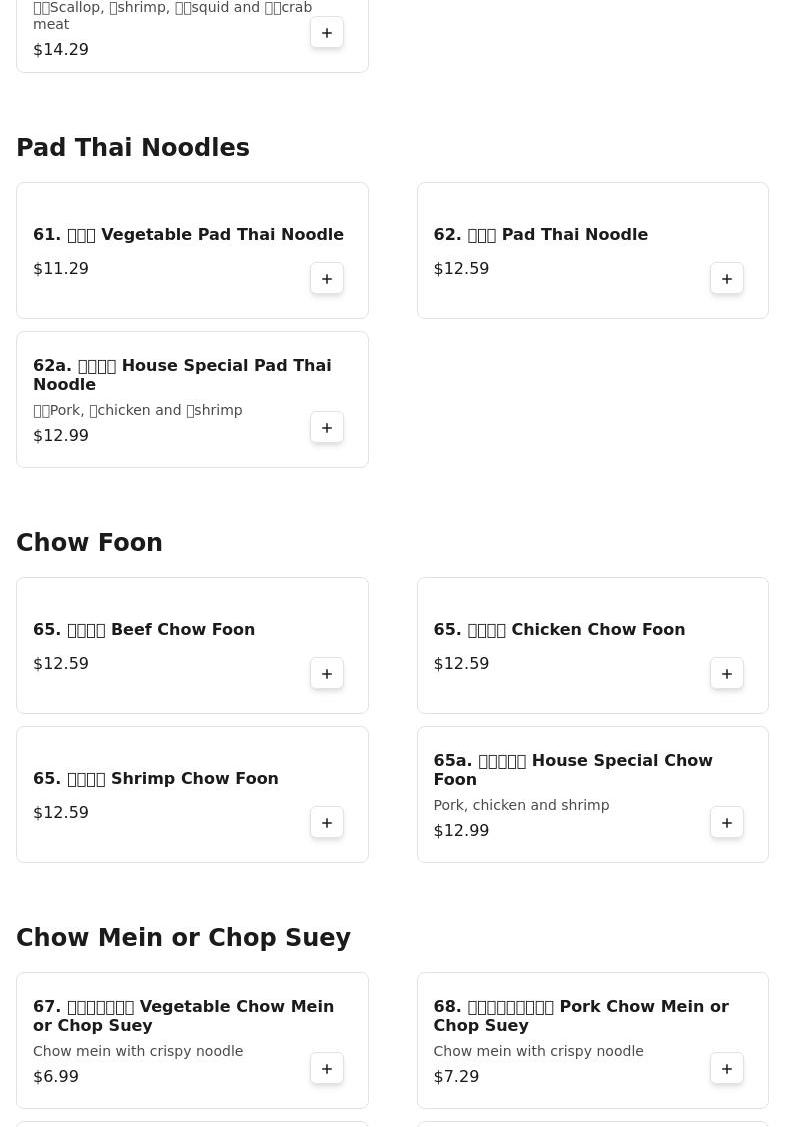The image size is (785, 1127).
Task: Click the House Special Pad Thai Noodle name
Action: coord(182,375)
